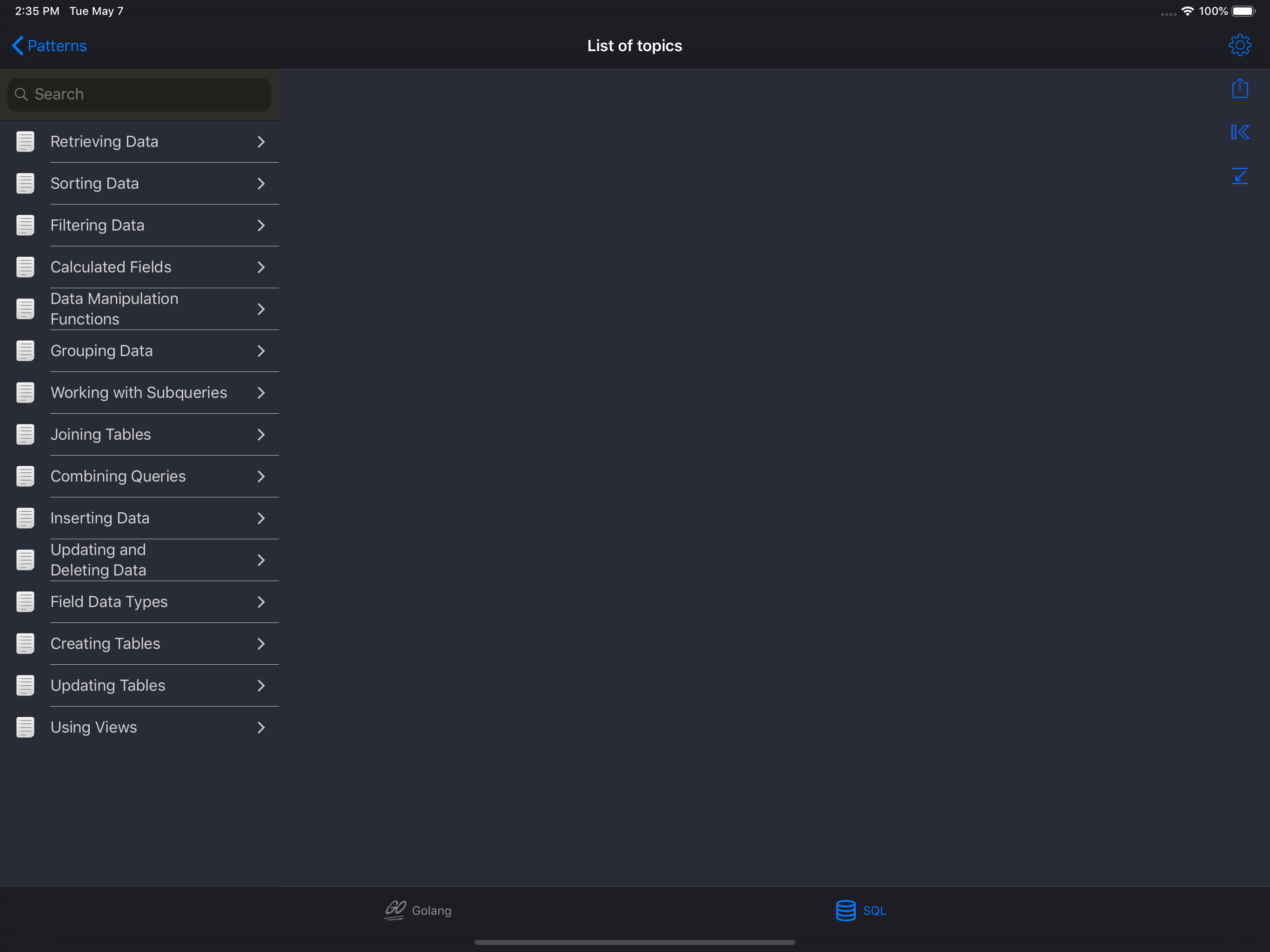The image size is (1270, 952).
Task: Click the SQL database tab icon
Action: point(845,910)
